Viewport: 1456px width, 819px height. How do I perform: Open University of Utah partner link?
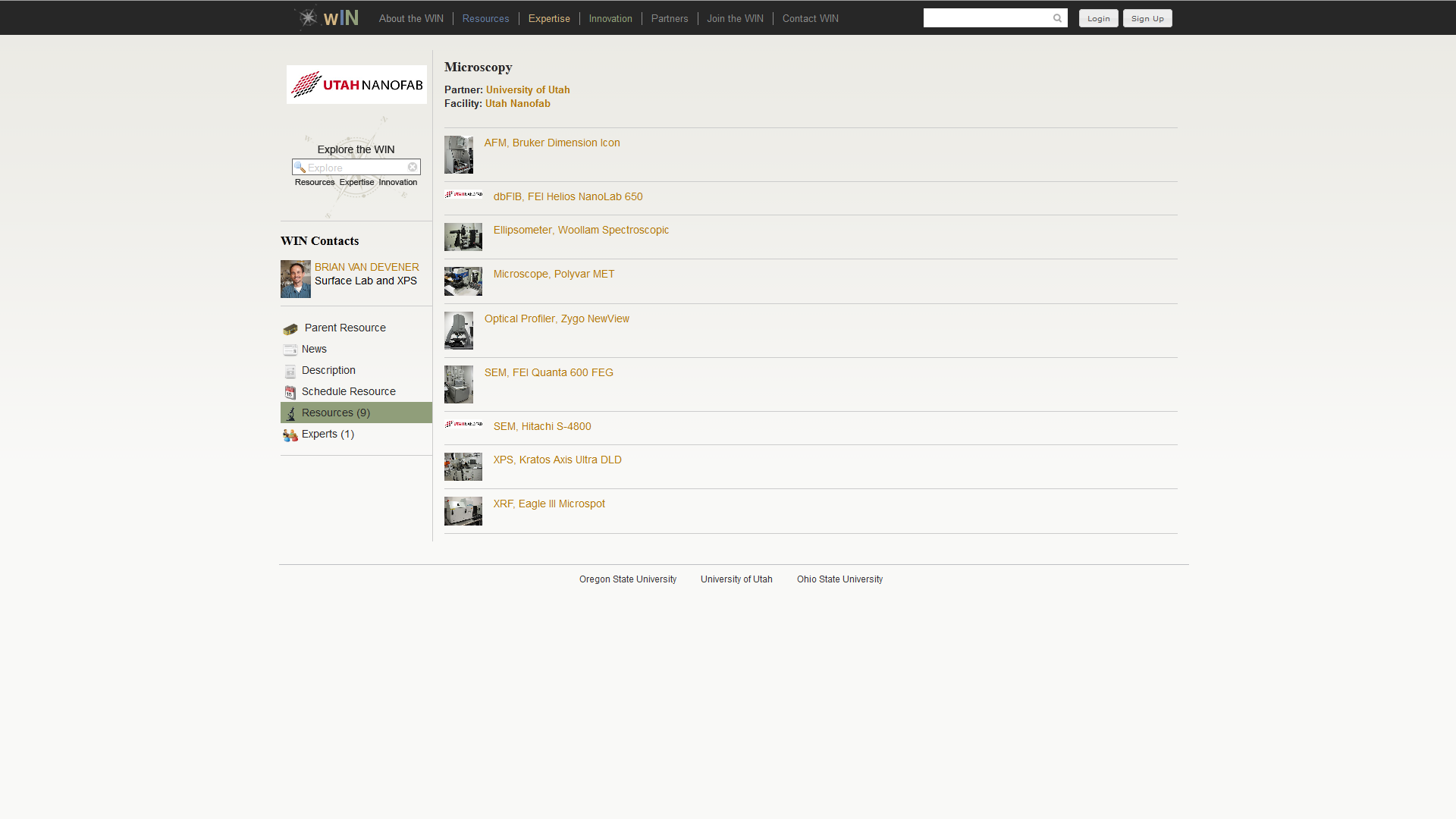(528, 89)
